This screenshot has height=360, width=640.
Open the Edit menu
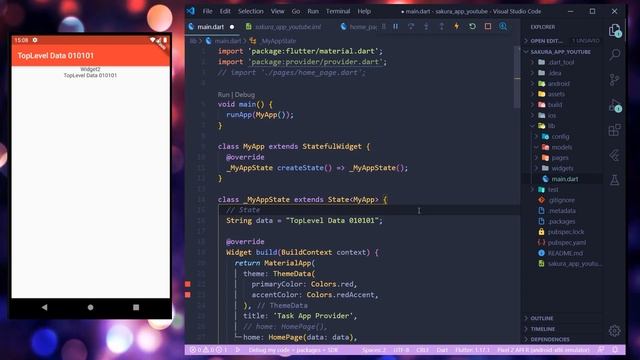(225, 11)
